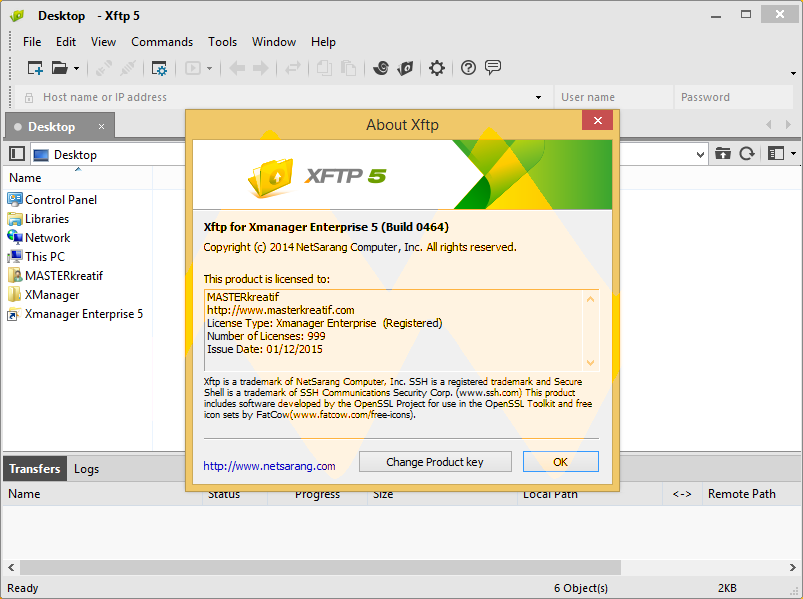Click the transfer play icon

(193, 68)
